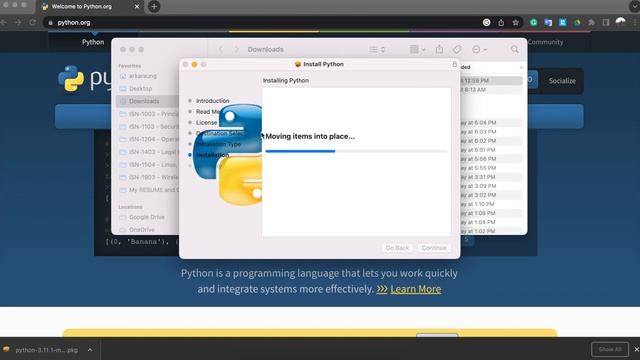
Task: Click the Chrome back arrow
Action: (x=4, y=22)
